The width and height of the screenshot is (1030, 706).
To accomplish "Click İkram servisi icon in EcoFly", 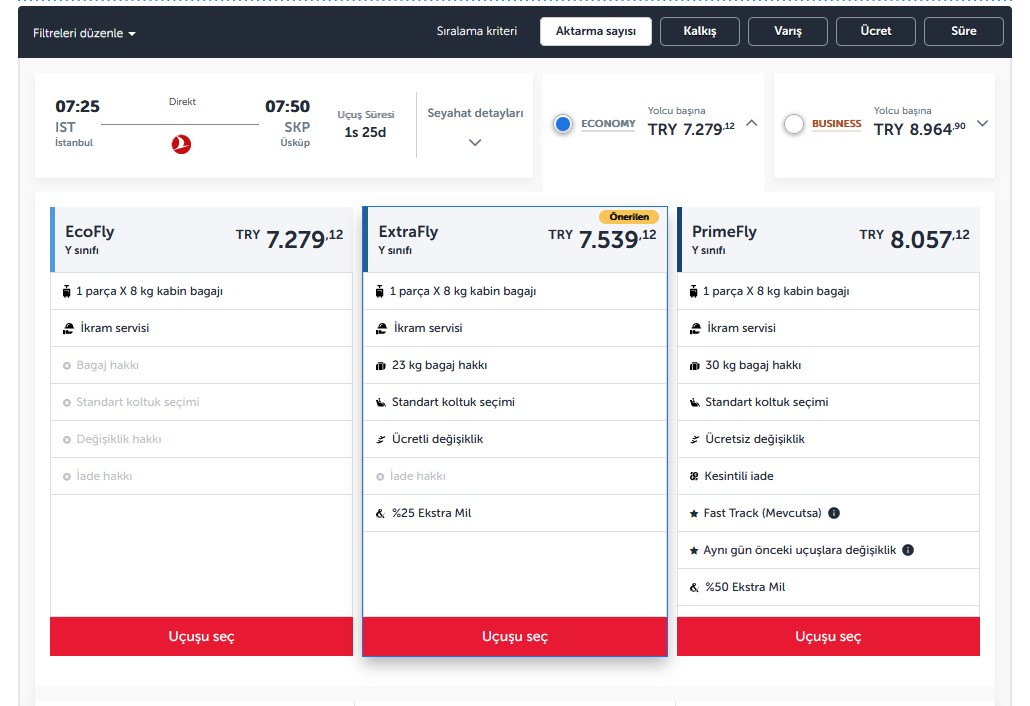I will 68,328.
